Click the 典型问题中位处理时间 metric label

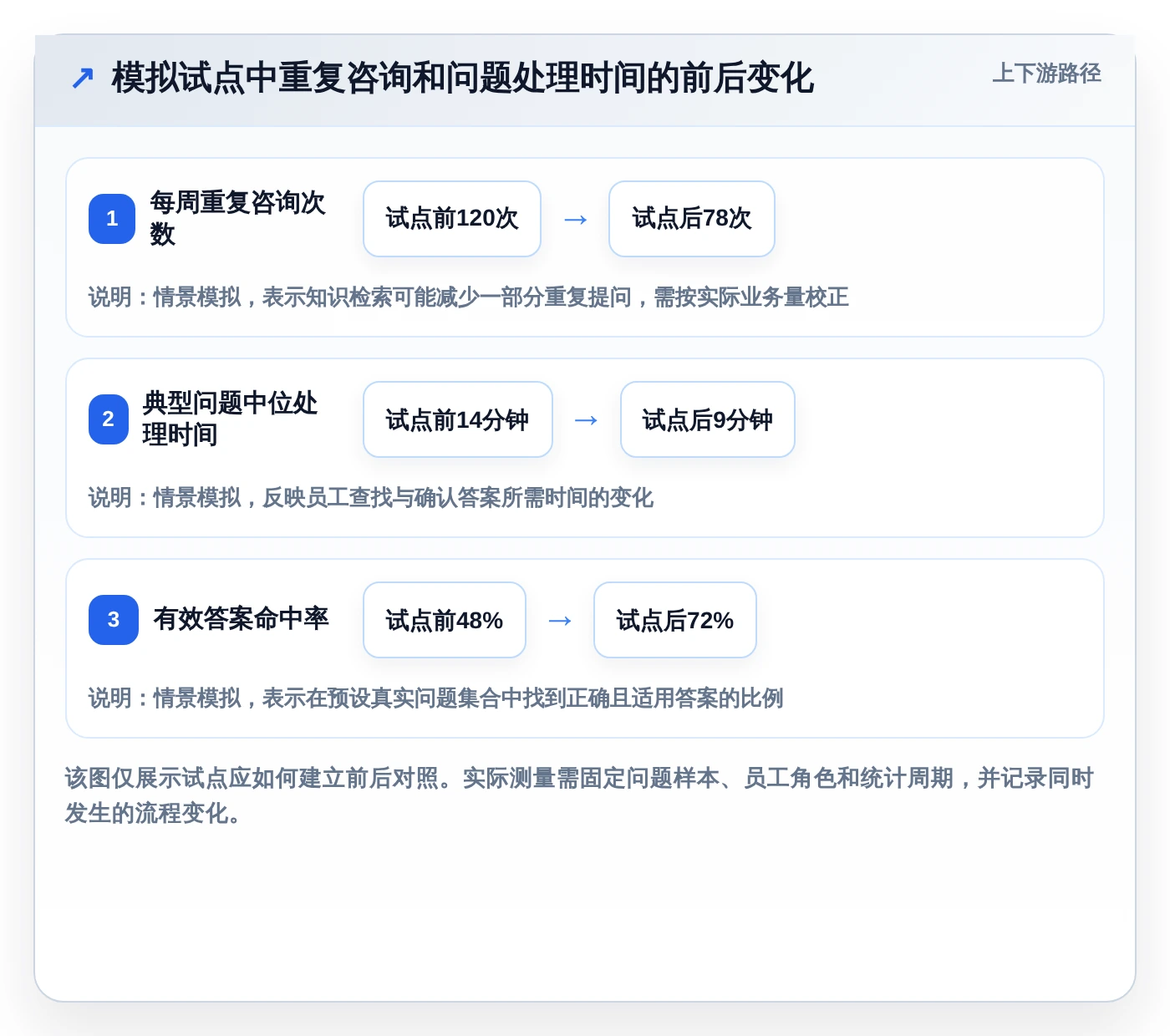[x=231, y=419]
